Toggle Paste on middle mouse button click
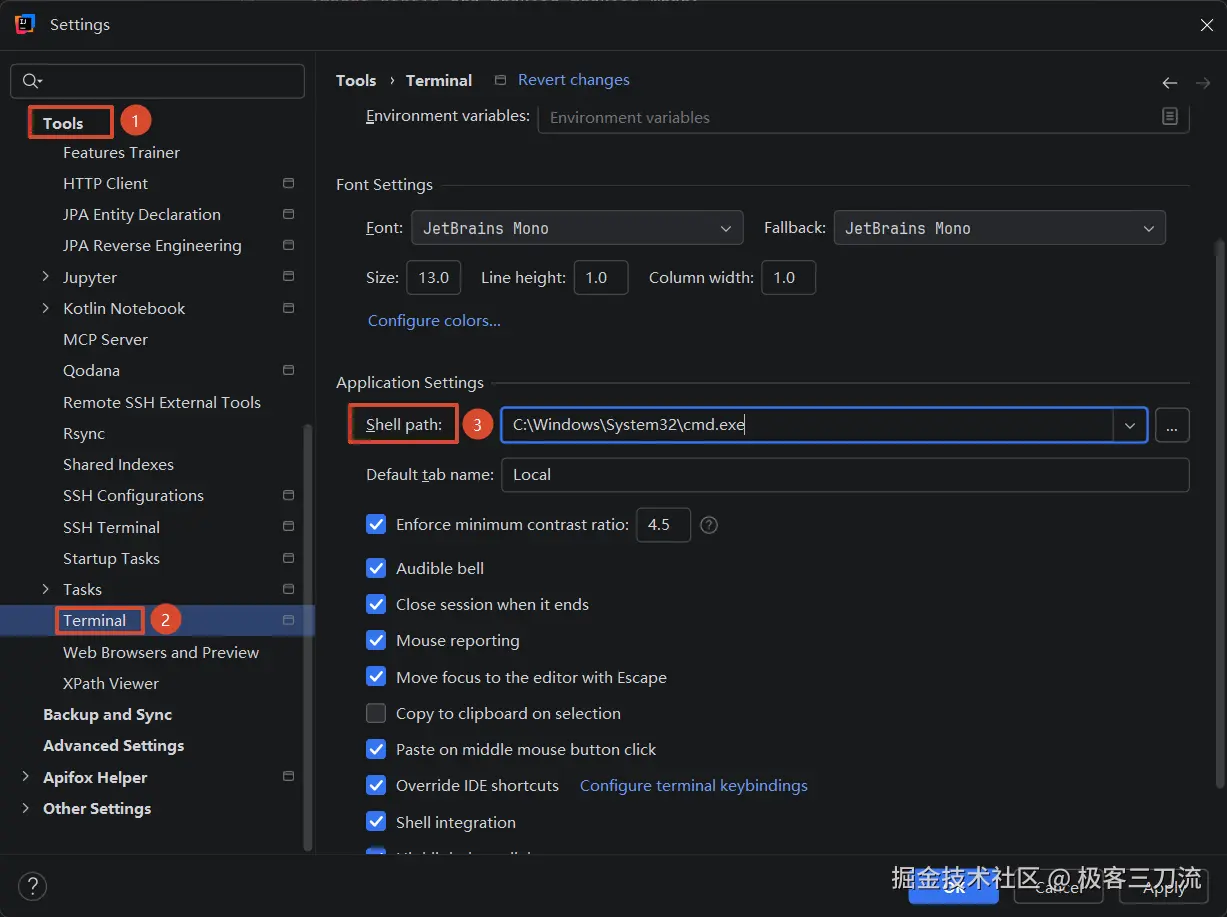The width and height of the screenshot is (1227, 917). (376, 749)
